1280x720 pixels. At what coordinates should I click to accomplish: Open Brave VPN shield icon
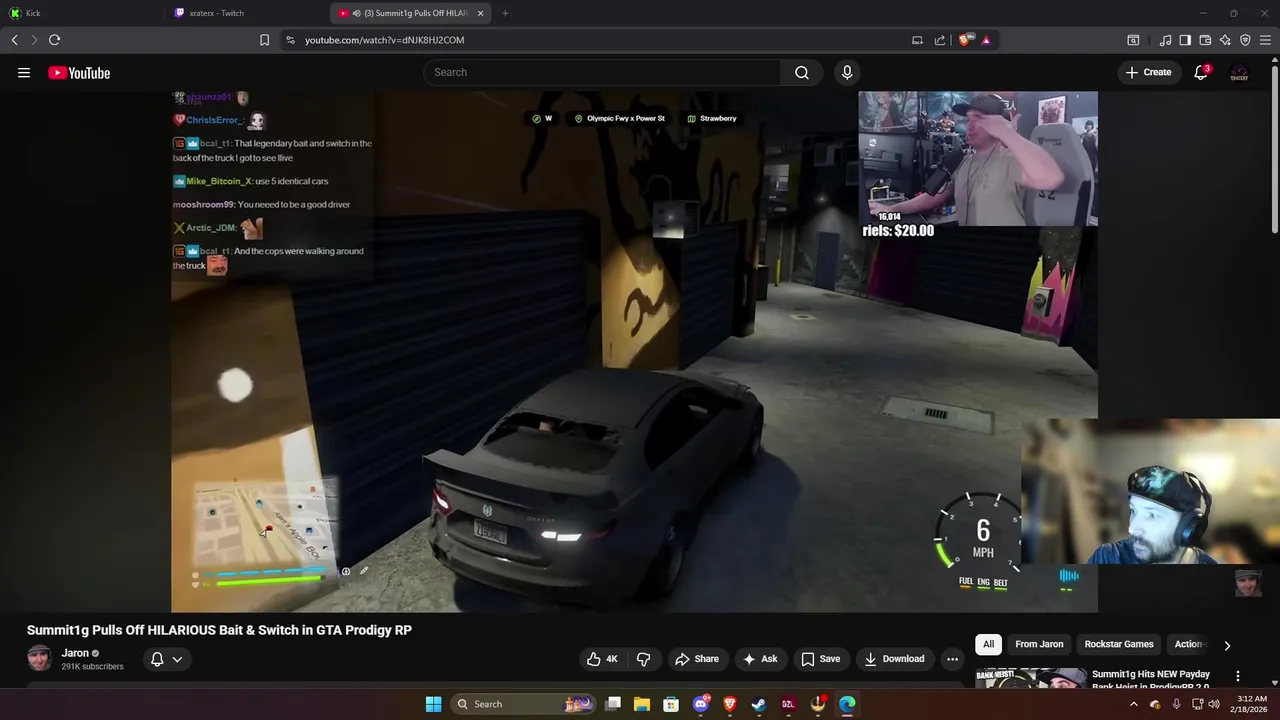[x=1245, y=40]
